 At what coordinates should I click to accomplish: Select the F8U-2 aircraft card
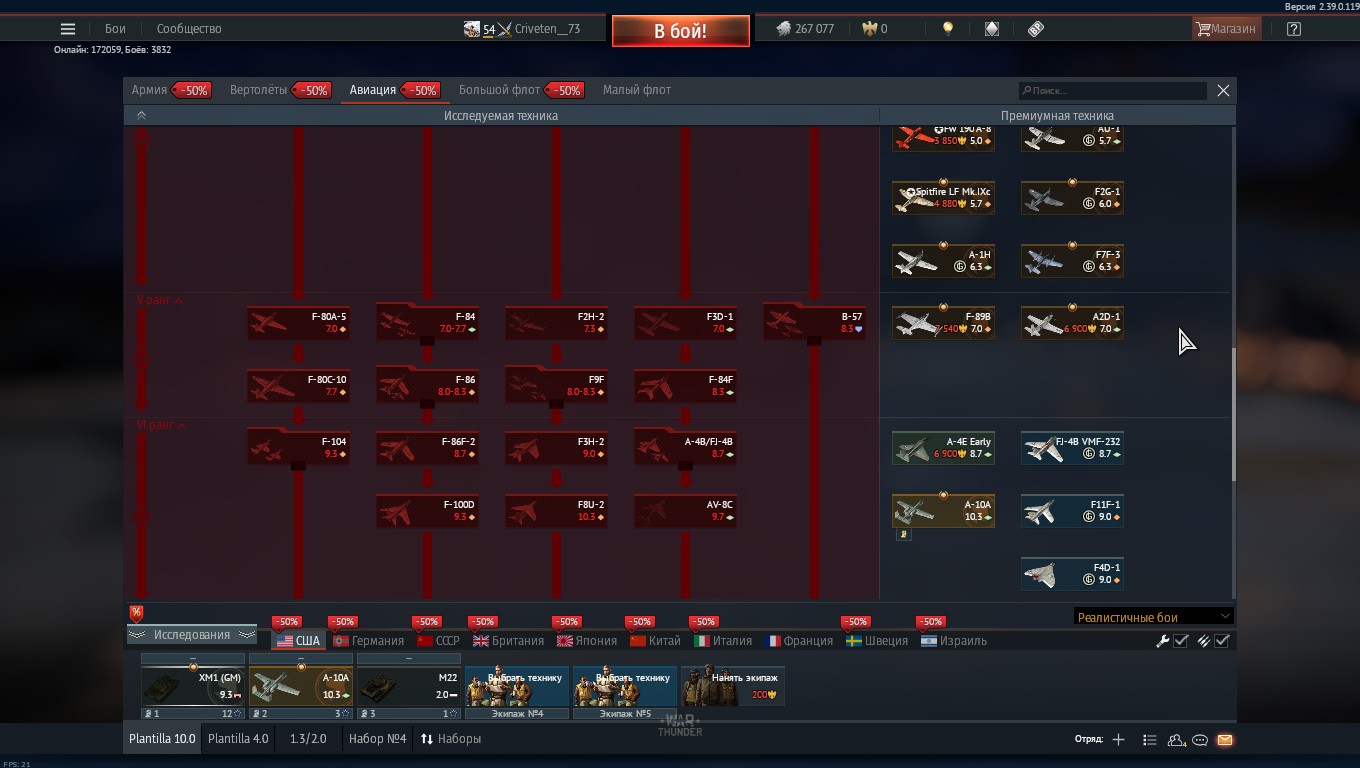[556, 511]
